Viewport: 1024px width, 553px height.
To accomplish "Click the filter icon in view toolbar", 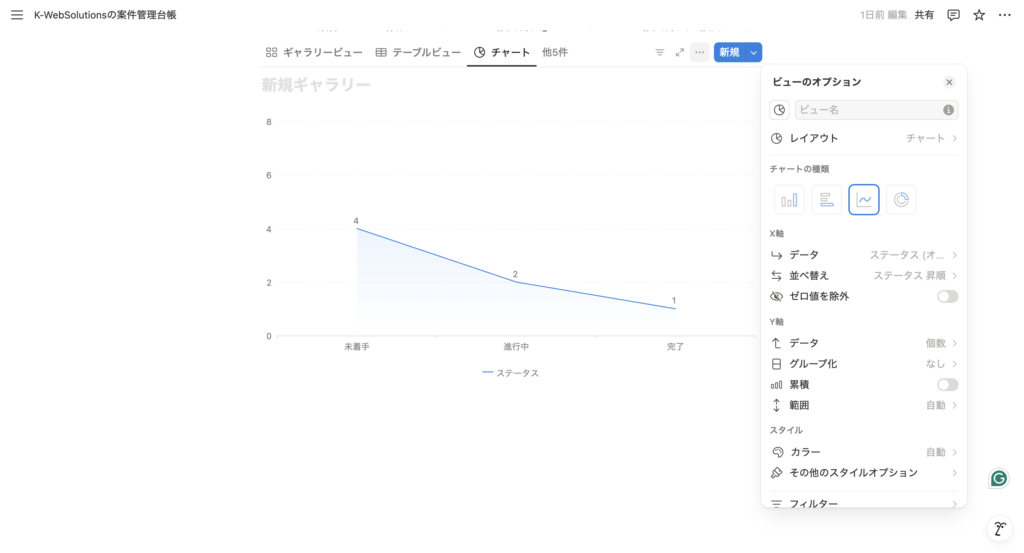I will (x=659, y=52).
